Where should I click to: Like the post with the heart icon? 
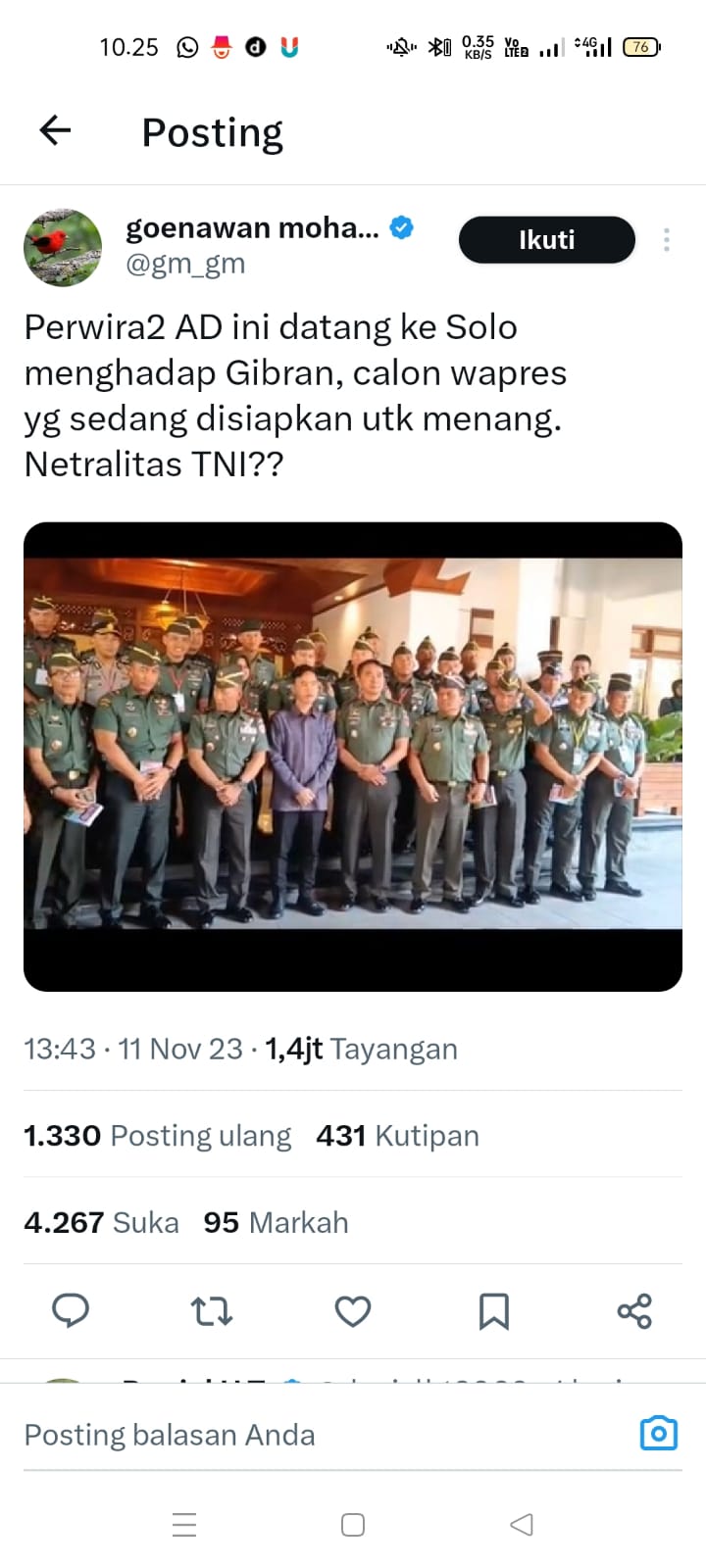(353, 1310)
